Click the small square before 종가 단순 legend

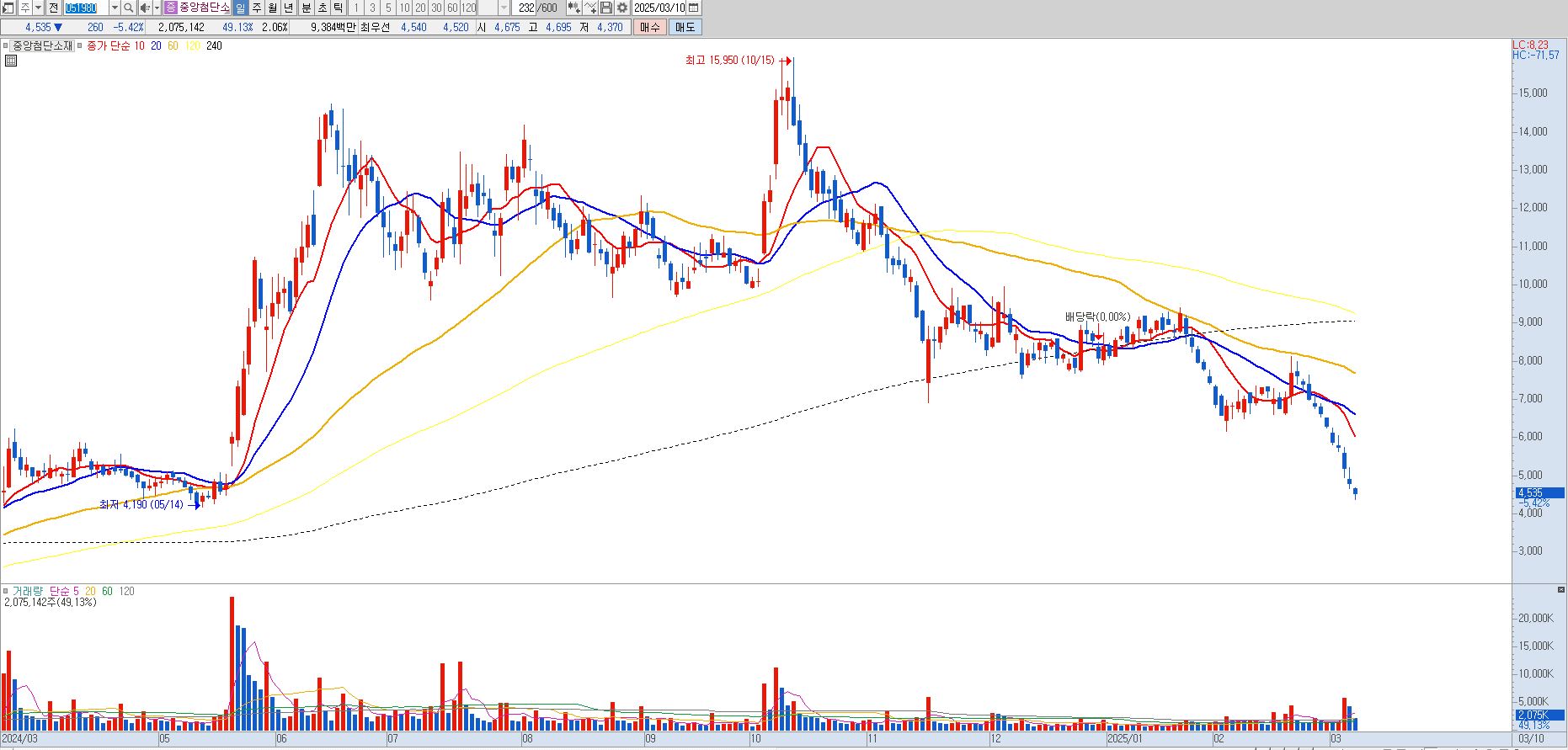tap(81, 45)
